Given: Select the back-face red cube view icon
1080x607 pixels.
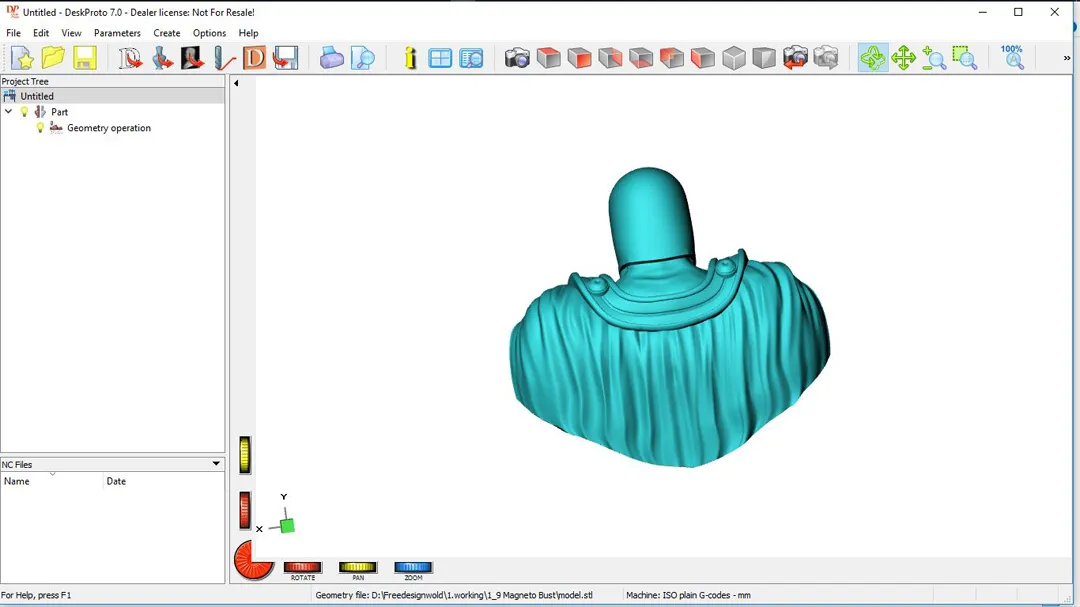Looking at the screenshot, I should (x=610, y=58).
